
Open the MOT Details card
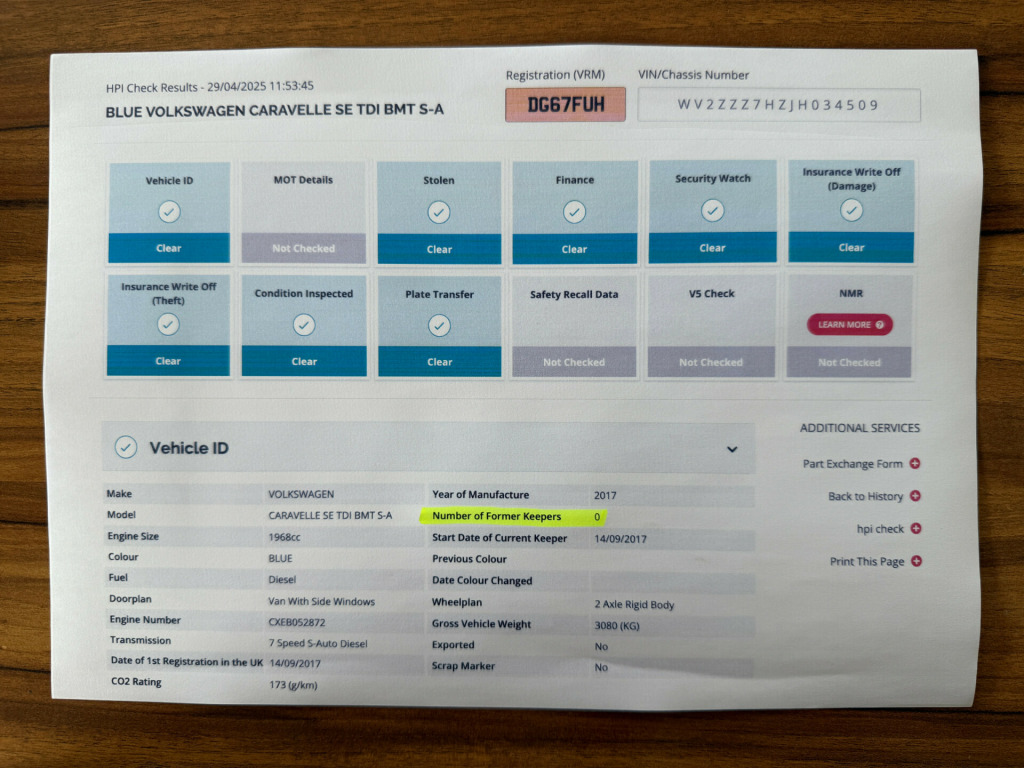(x=304, y=212)
